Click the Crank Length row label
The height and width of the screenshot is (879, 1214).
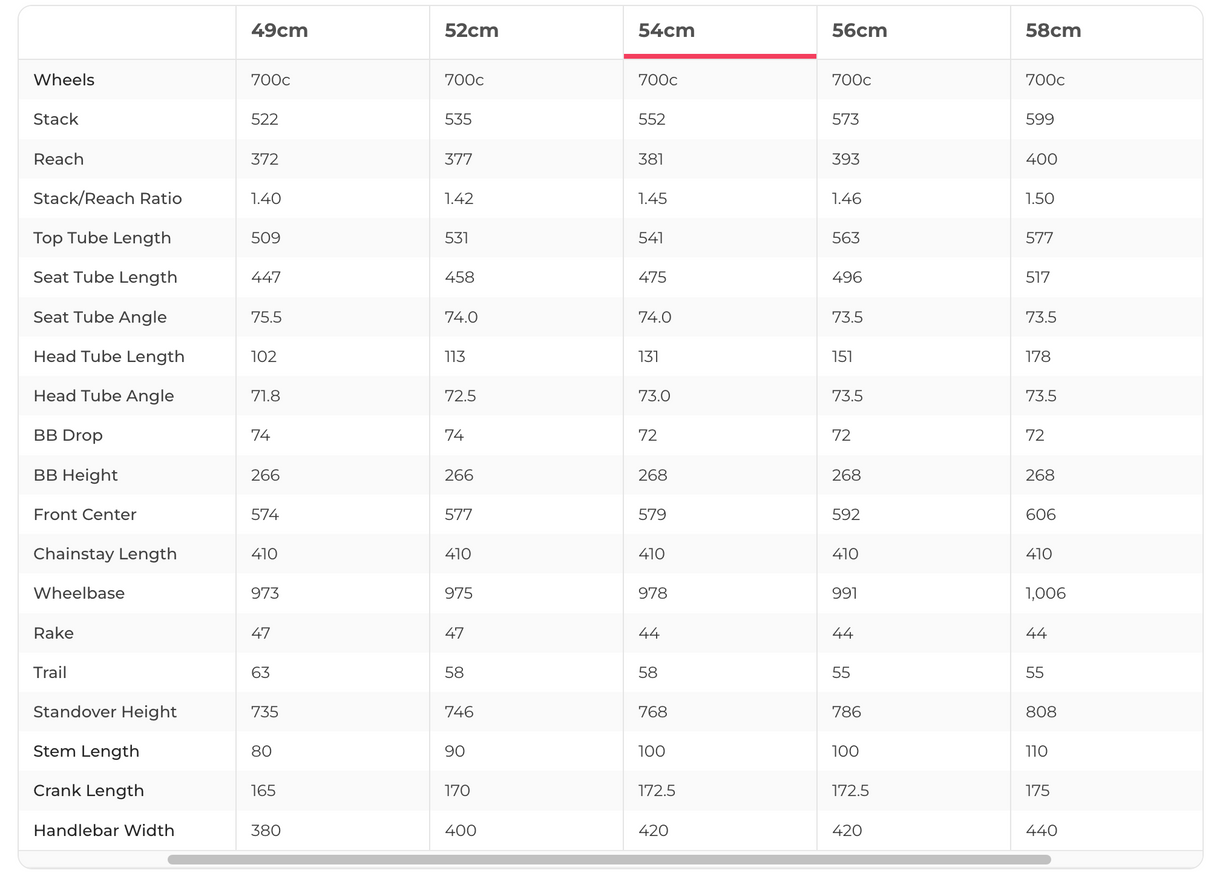pos(89,790)
